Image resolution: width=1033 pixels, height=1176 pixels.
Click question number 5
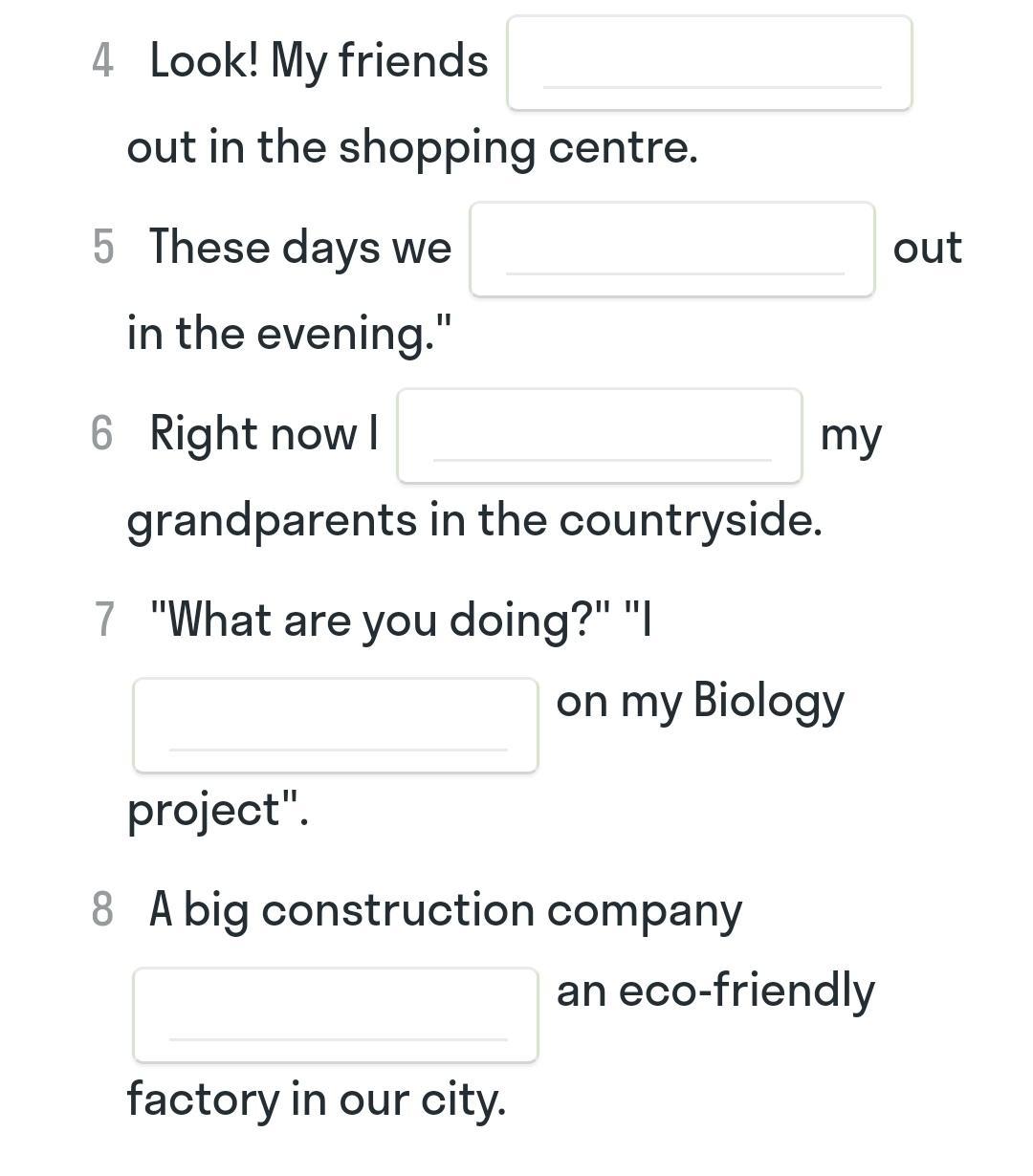[102, 248]
